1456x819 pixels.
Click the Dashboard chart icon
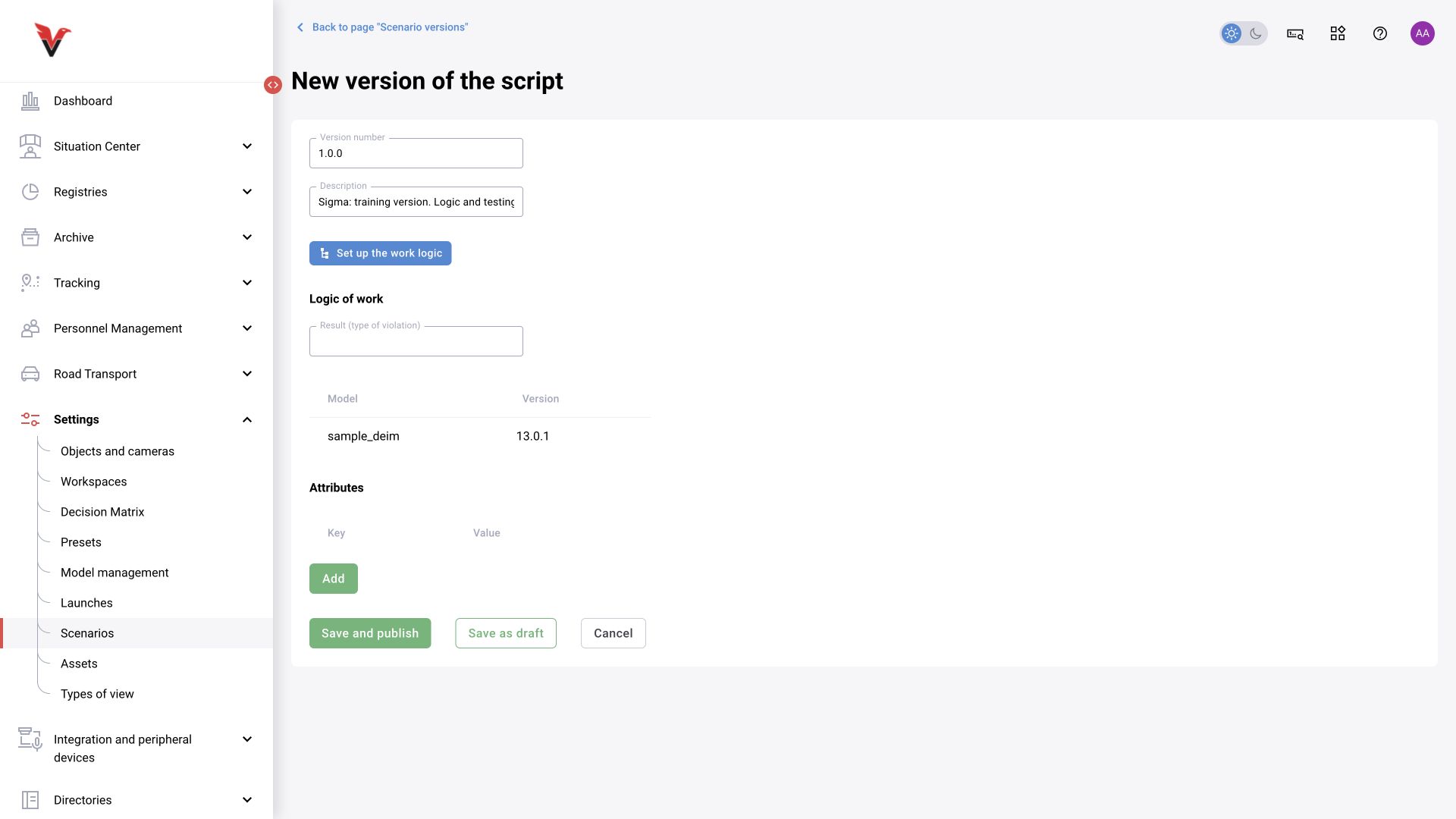click(x=30, y=101)
